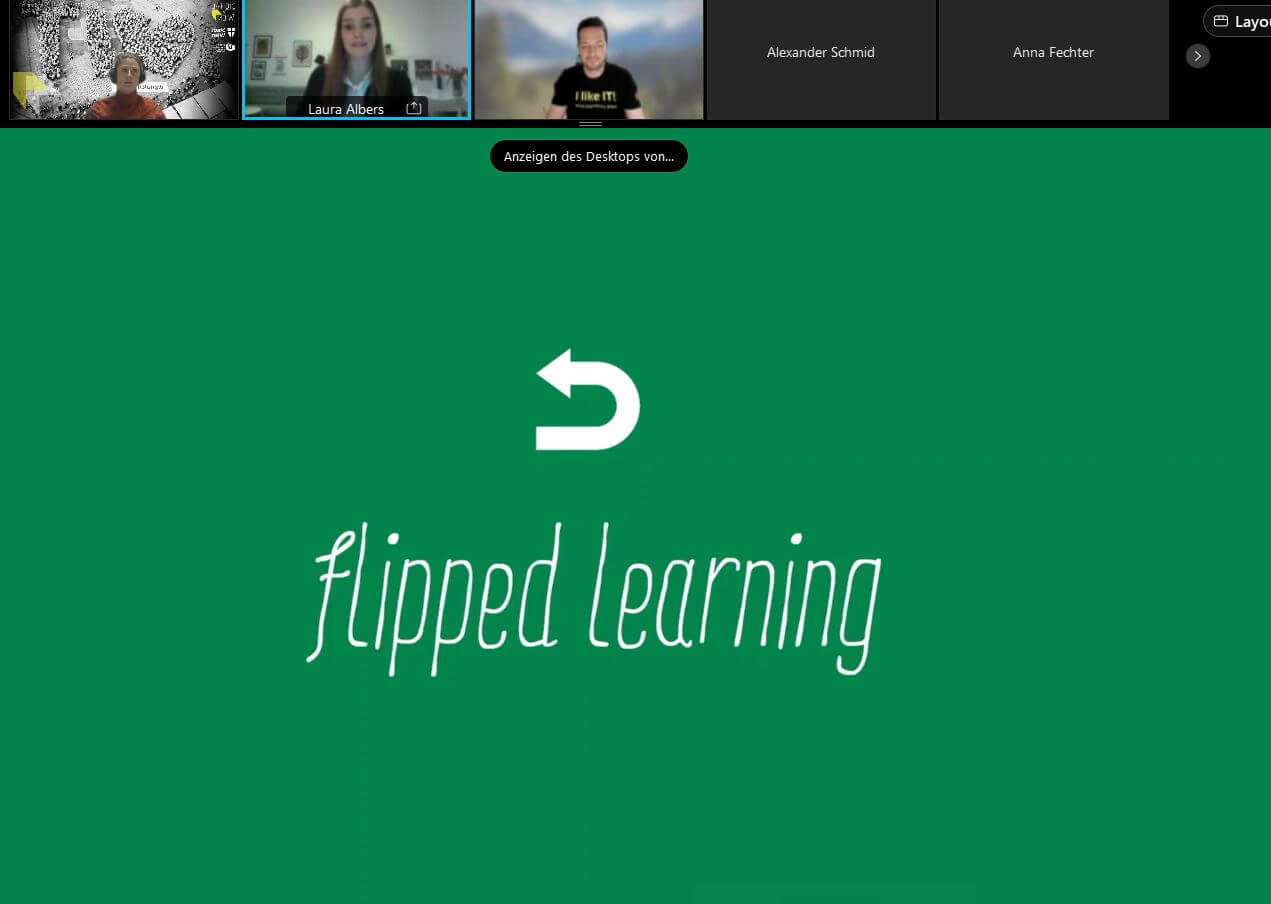Click the "I like IT!" text on the shirt
The height and width of the screenshot is (904, 1271).
tap(594, 98)
